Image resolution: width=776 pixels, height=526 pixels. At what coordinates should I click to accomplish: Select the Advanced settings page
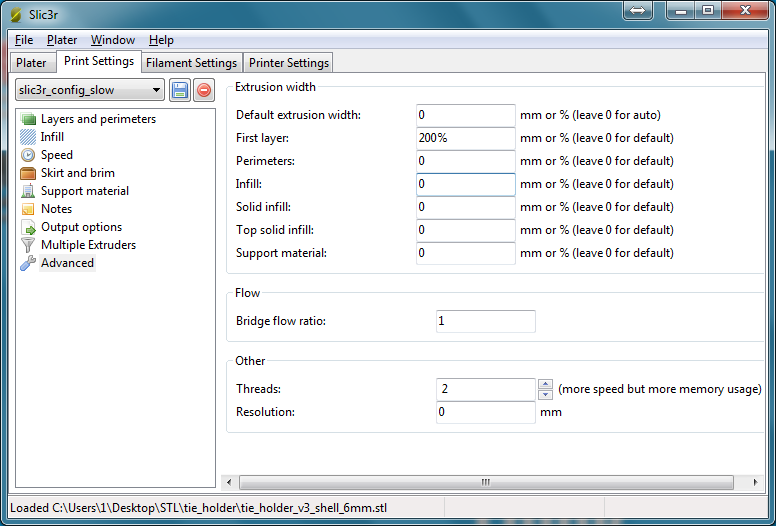click(x=67, y=263)
